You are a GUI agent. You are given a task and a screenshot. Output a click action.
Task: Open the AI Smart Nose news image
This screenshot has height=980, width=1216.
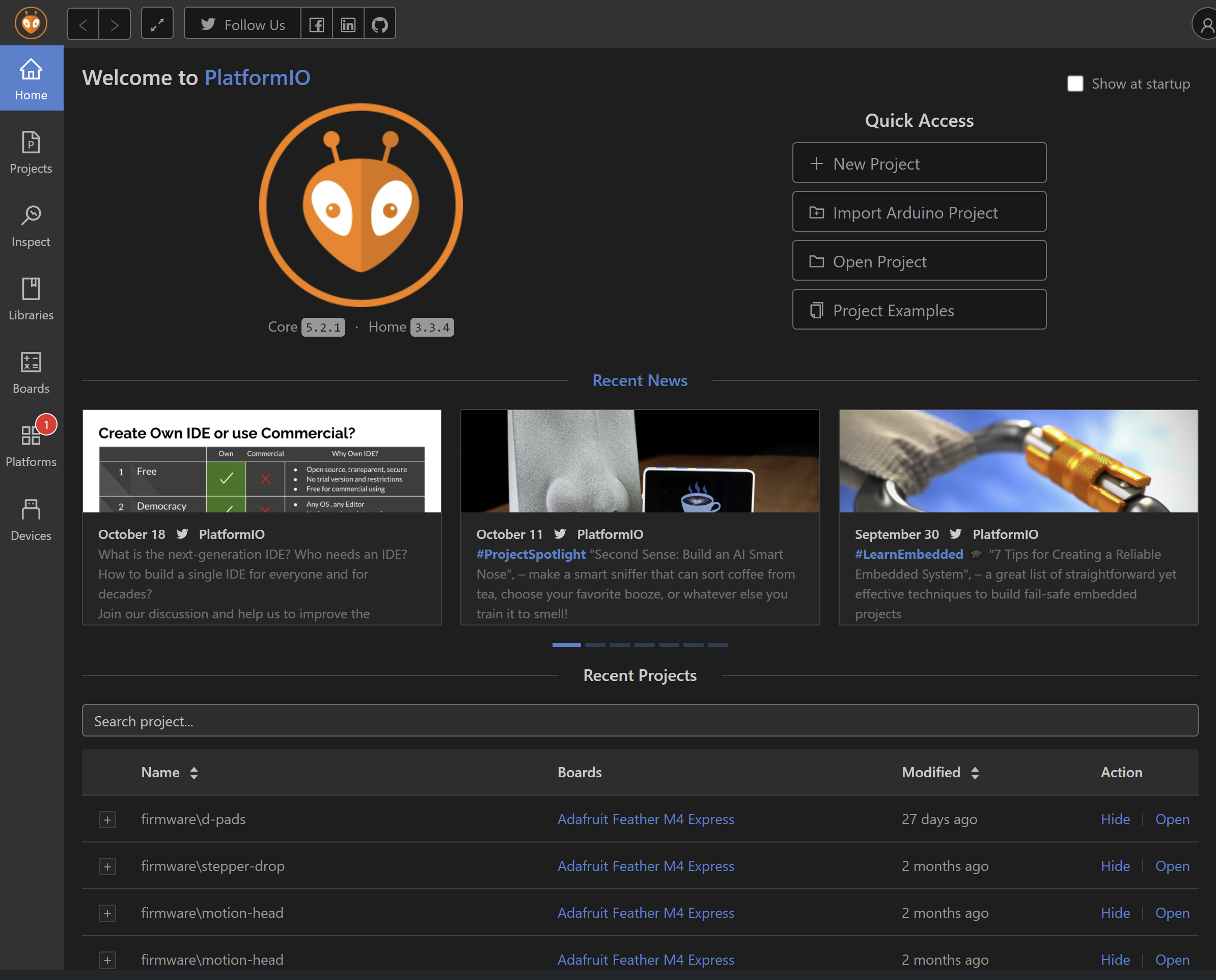coord(640,461)
